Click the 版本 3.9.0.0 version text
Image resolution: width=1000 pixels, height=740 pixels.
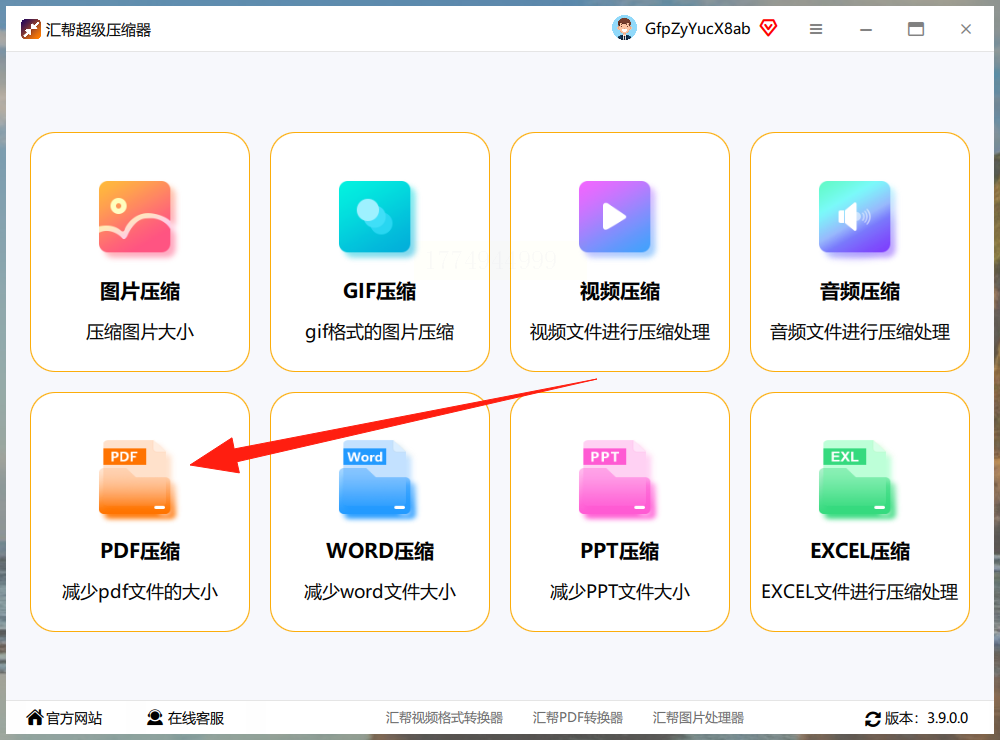[x=926, y=718]
